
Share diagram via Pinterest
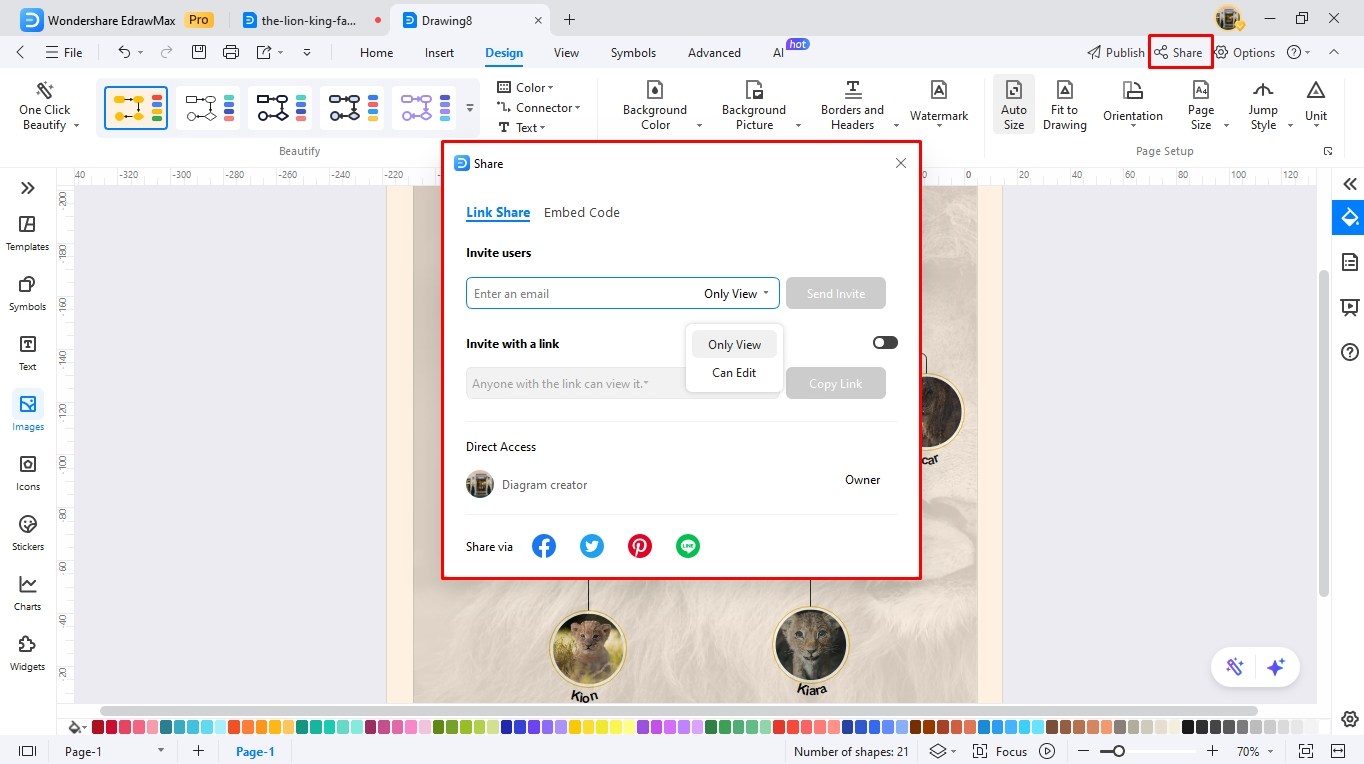pos(640,546)
